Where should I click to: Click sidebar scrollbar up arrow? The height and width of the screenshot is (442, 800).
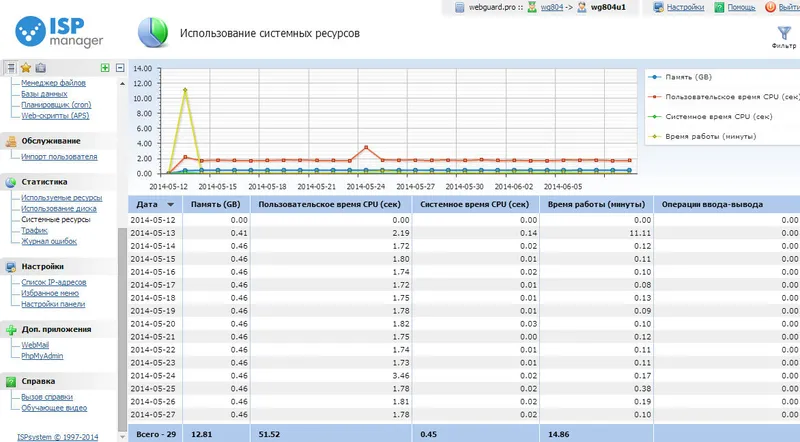point(122,83)
